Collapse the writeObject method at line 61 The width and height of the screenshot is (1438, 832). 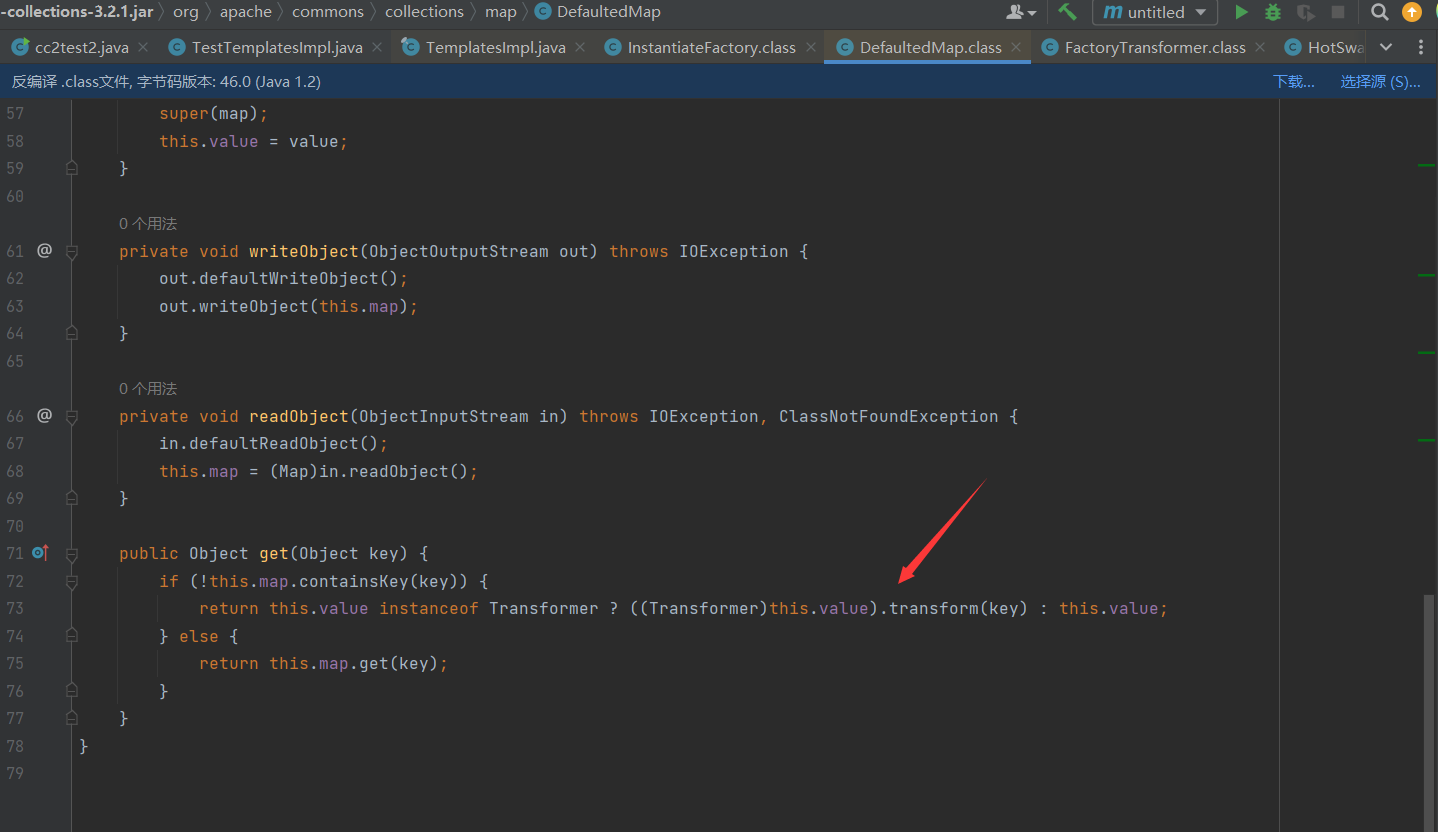click(x=71, y=252)
